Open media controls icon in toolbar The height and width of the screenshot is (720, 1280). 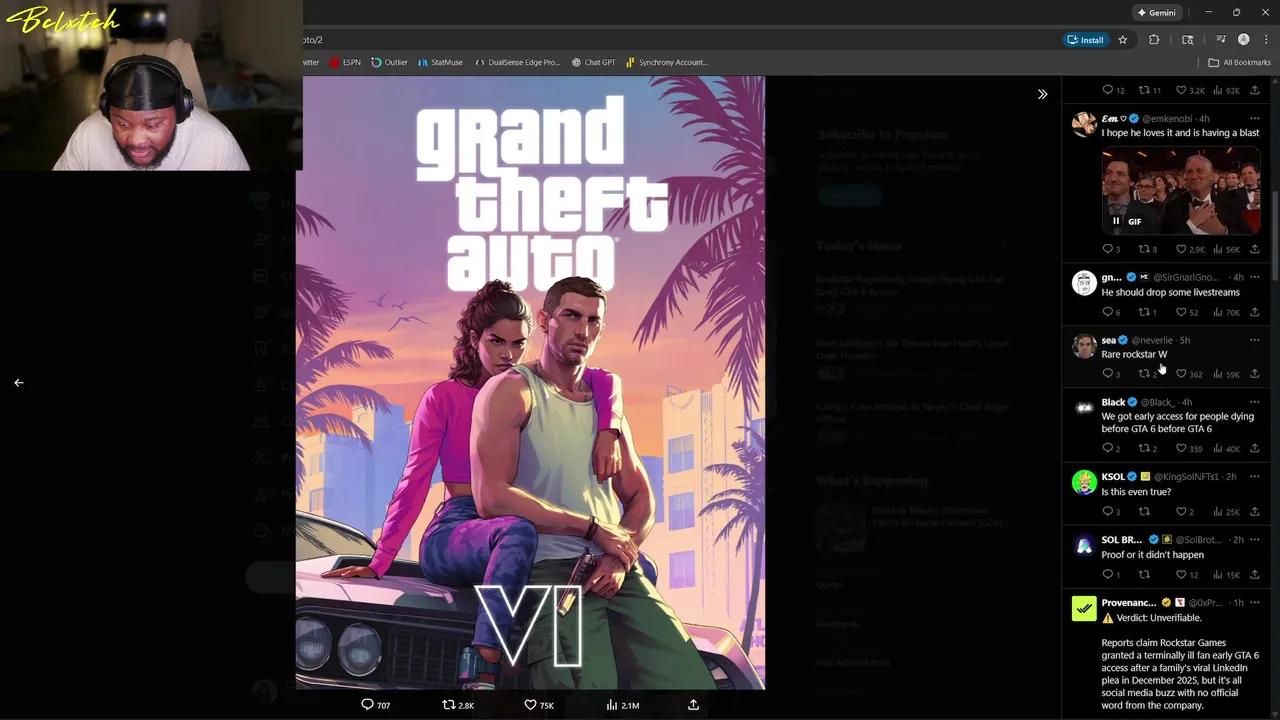pyautogui.click(x=1221, y=40)
